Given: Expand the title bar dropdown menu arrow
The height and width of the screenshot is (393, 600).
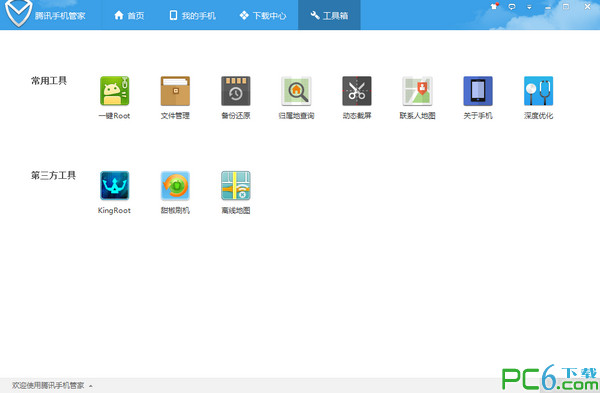Looking at the screenshot, I should [530, 7].
